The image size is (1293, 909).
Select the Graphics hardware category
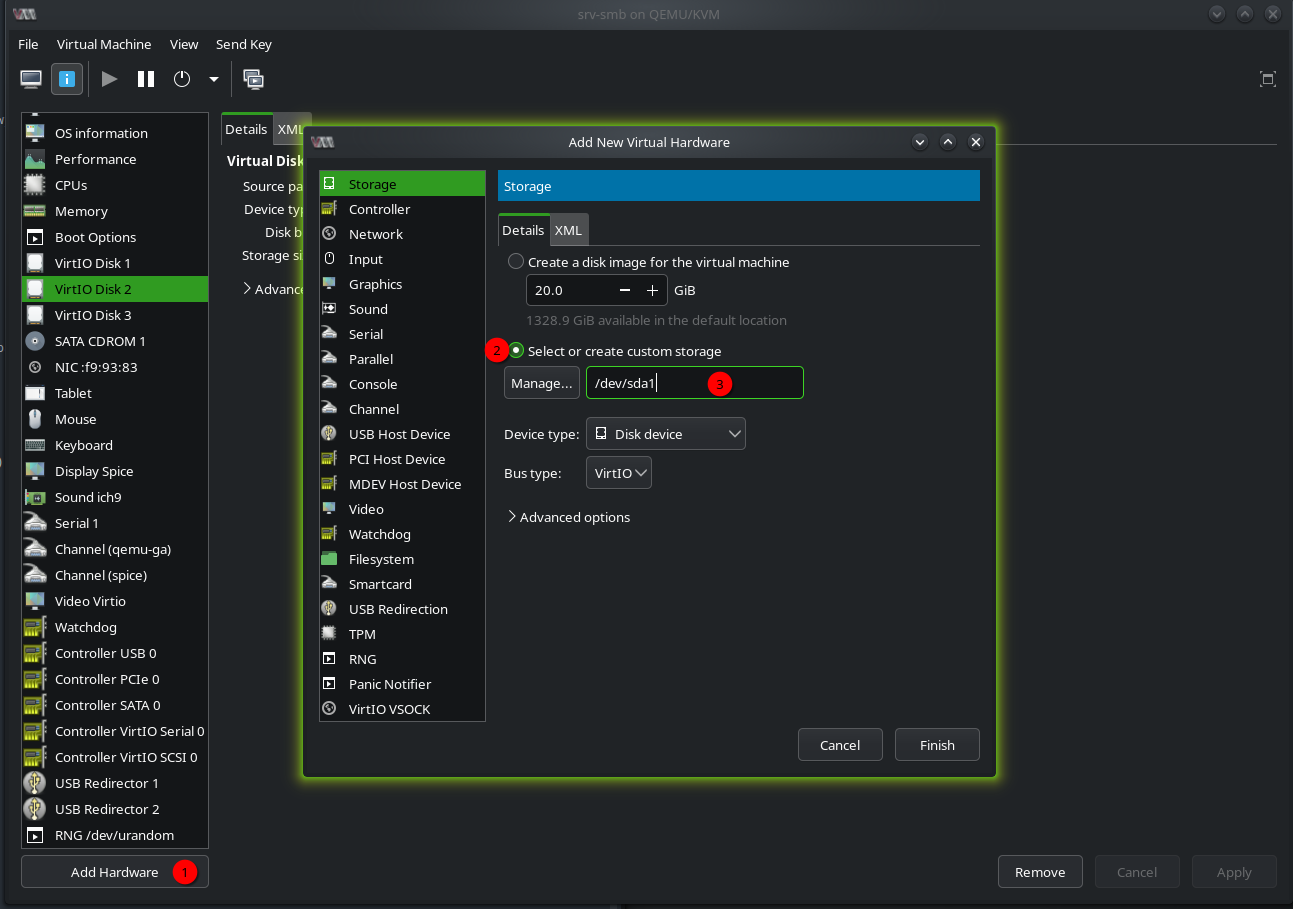pyautogui.click(x=374, y=284)
